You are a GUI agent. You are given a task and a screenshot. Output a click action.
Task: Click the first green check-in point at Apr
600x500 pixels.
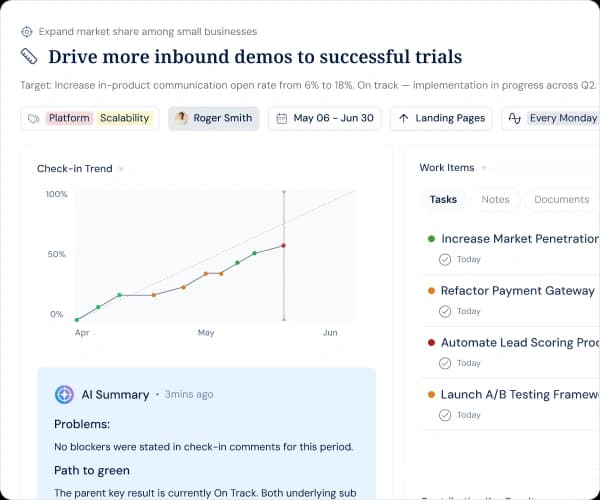[x=77, y=320]
